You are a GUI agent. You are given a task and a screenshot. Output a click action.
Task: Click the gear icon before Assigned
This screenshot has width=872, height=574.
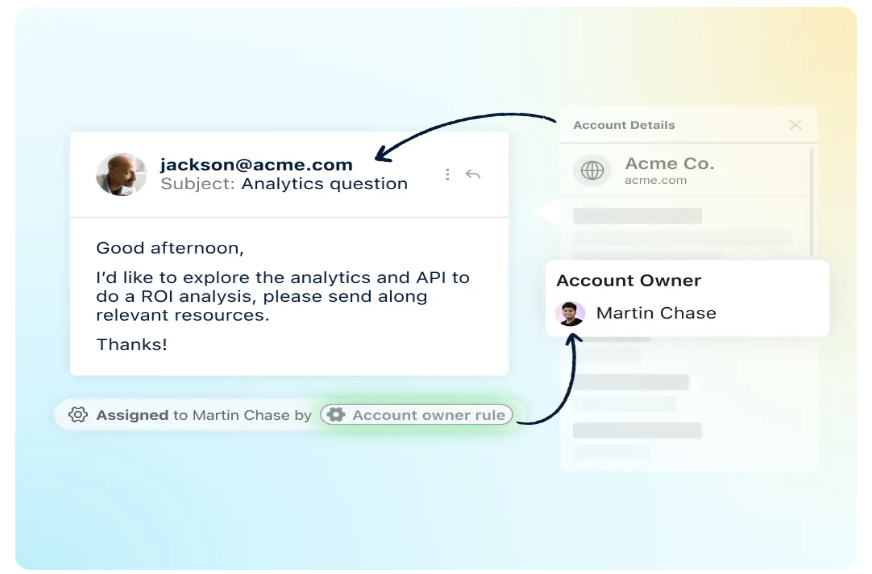pyautogui.click(x=78, y=414)
